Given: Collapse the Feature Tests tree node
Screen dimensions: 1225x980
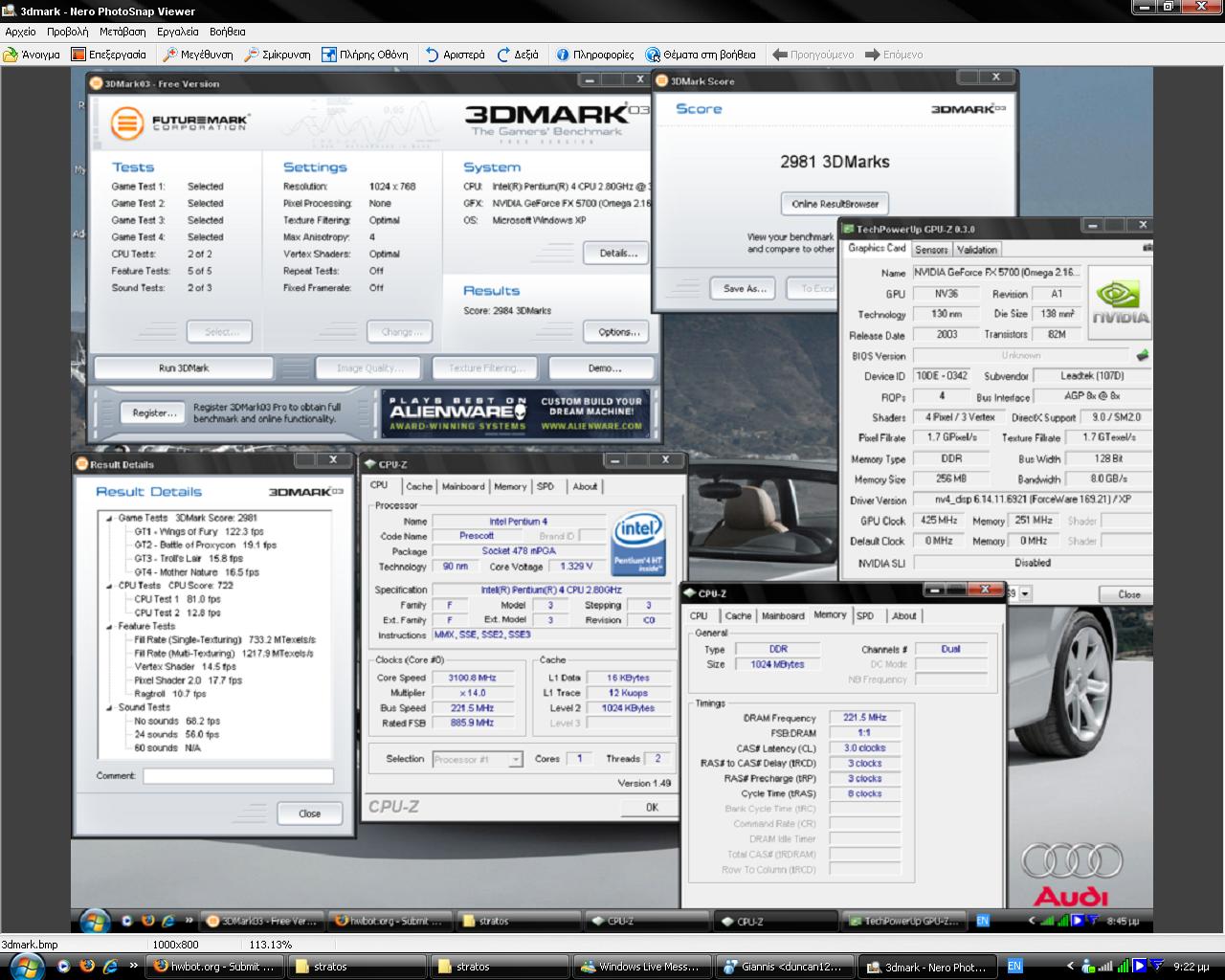Looking at the screenshot, I should tap(111, 626).
